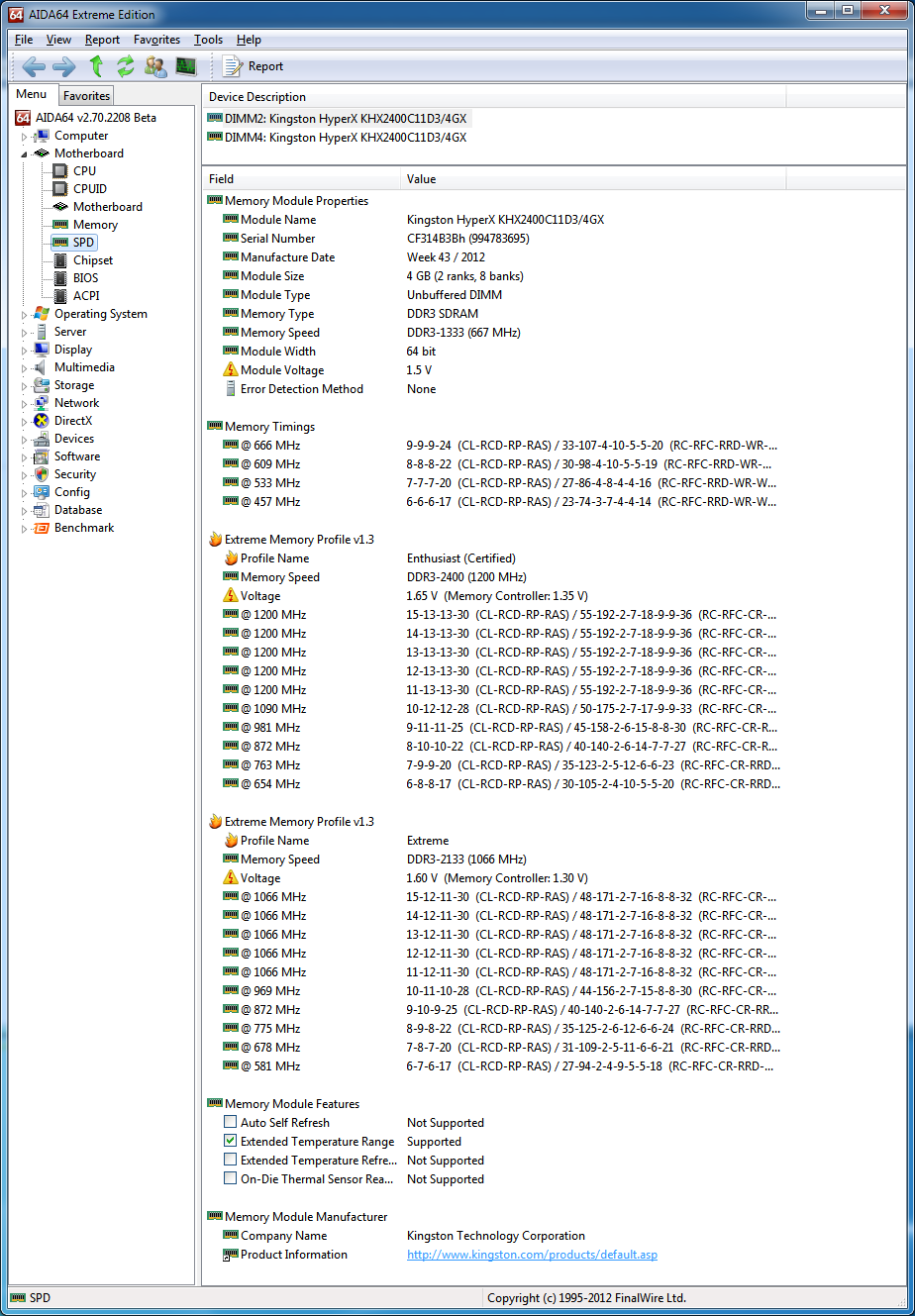The height and width of the screenshot is (1316, 915).
Task: Click the Device Description column header
Action: click(x=493, y=97)
